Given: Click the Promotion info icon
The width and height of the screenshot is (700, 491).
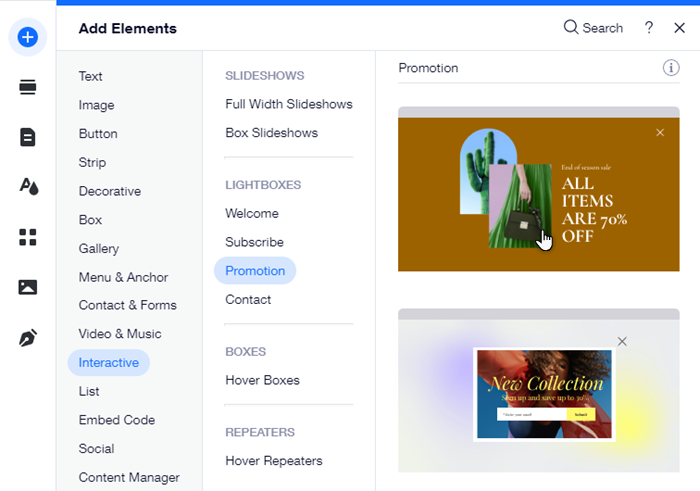Looking at the screenshot, I should (670, 68).
